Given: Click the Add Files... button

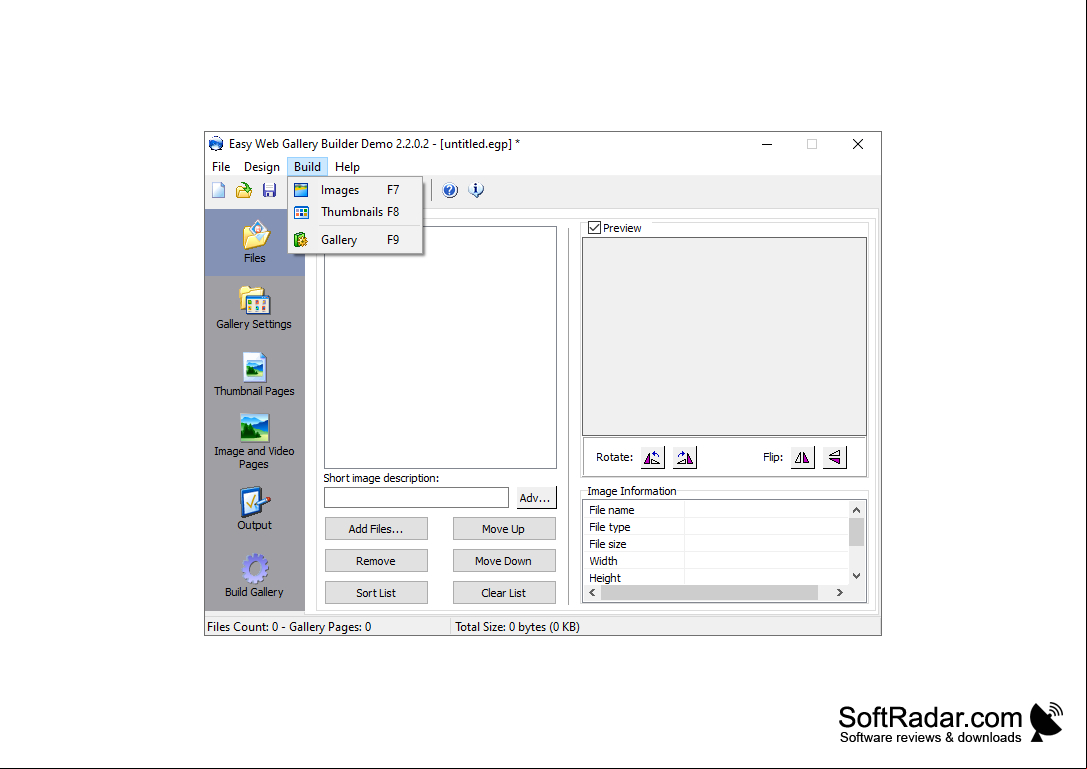Looking at the screenshot, I should tap(376, 529).
